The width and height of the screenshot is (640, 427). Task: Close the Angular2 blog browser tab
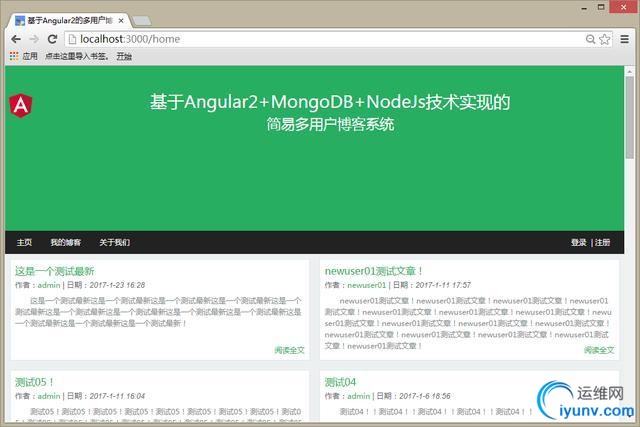[121, 20]
